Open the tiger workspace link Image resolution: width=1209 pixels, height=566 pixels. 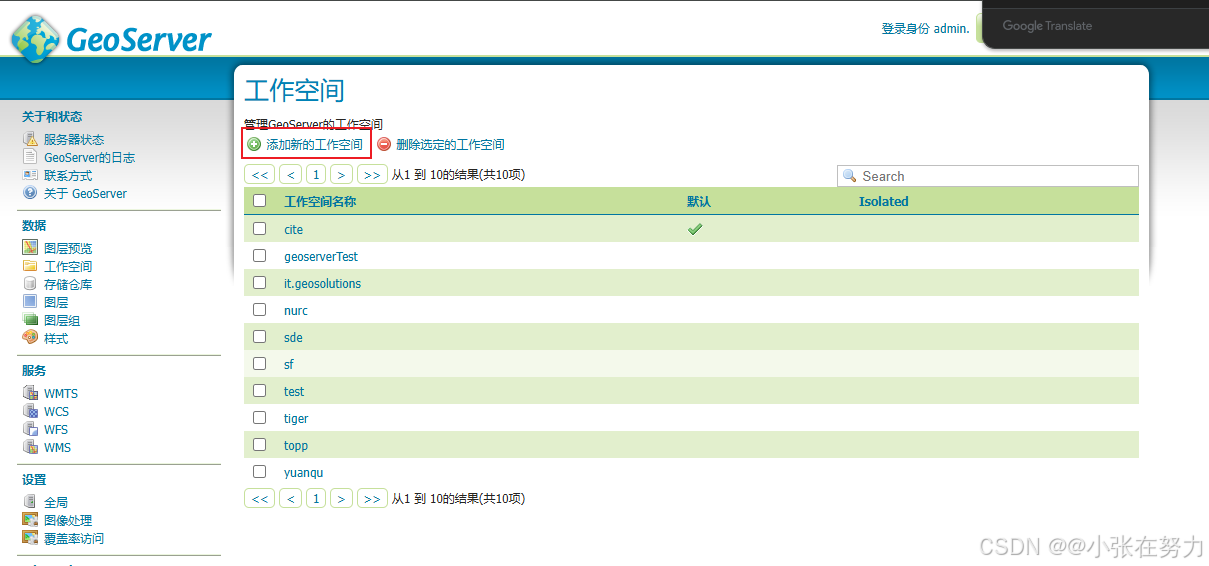tap(296, 419)
